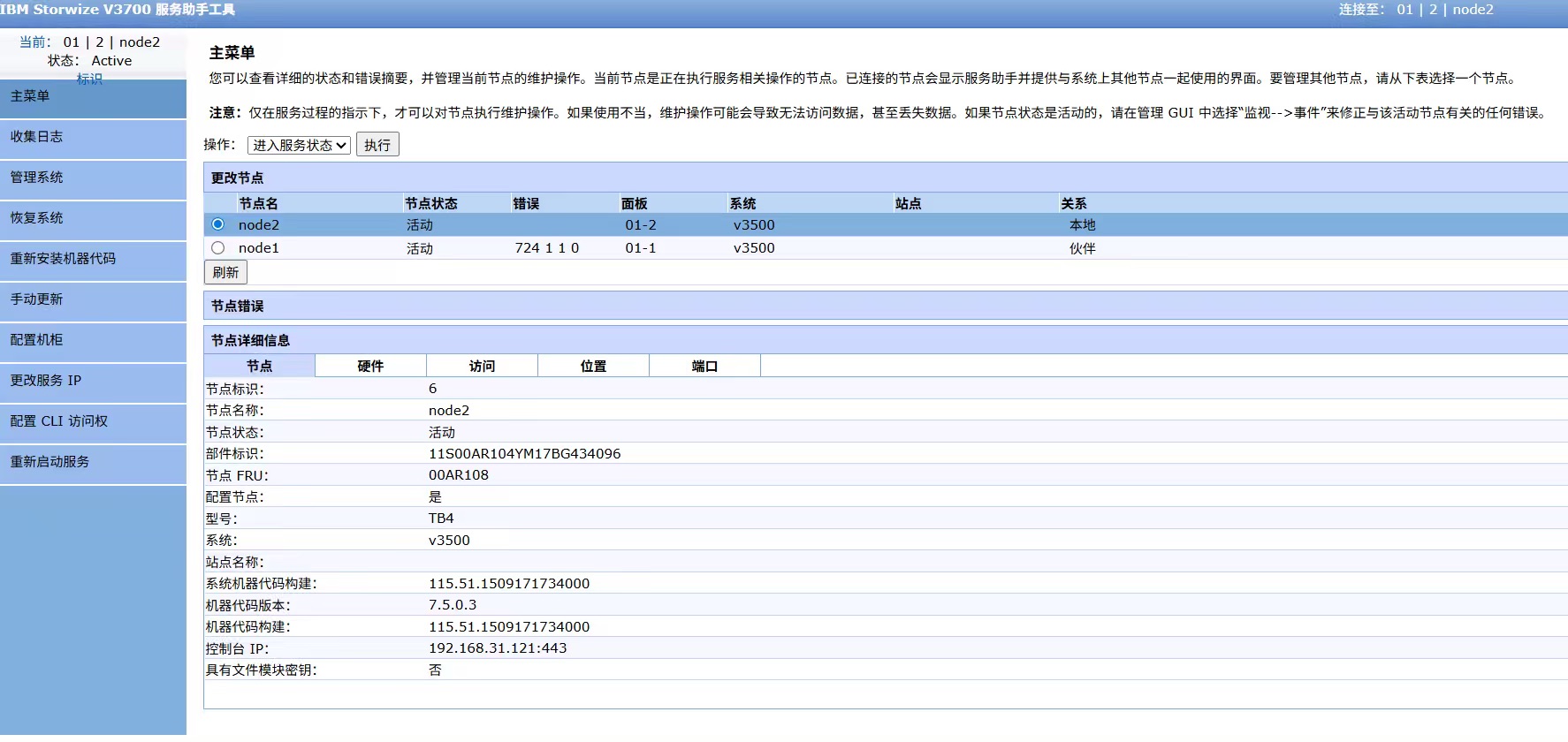Switch to the 端口 tab

pos(704,366)
